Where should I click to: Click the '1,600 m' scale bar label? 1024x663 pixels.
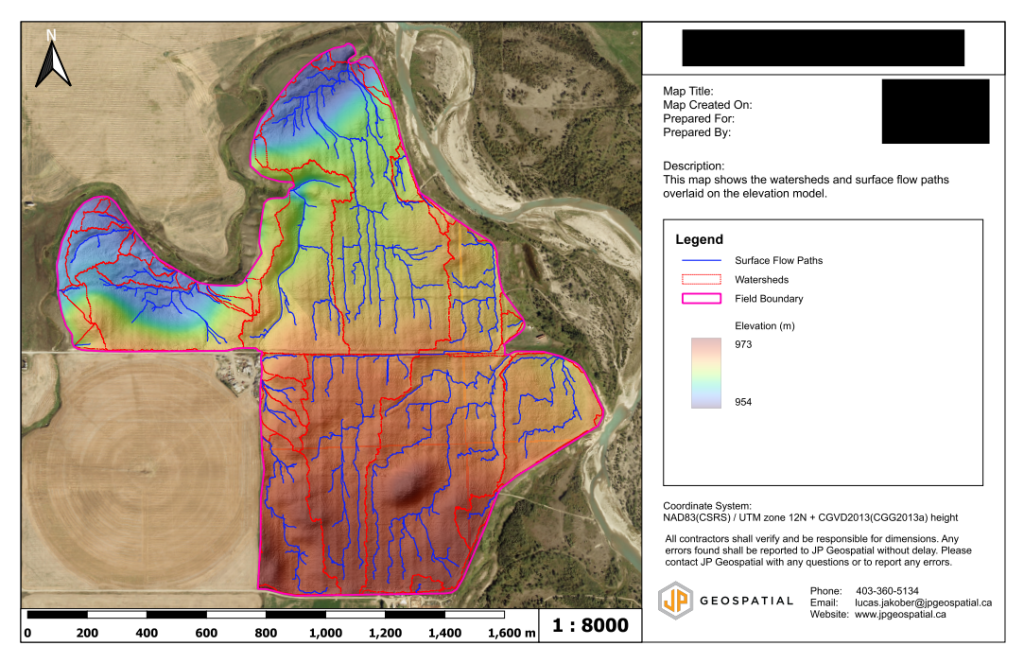(x=511, y=633)
